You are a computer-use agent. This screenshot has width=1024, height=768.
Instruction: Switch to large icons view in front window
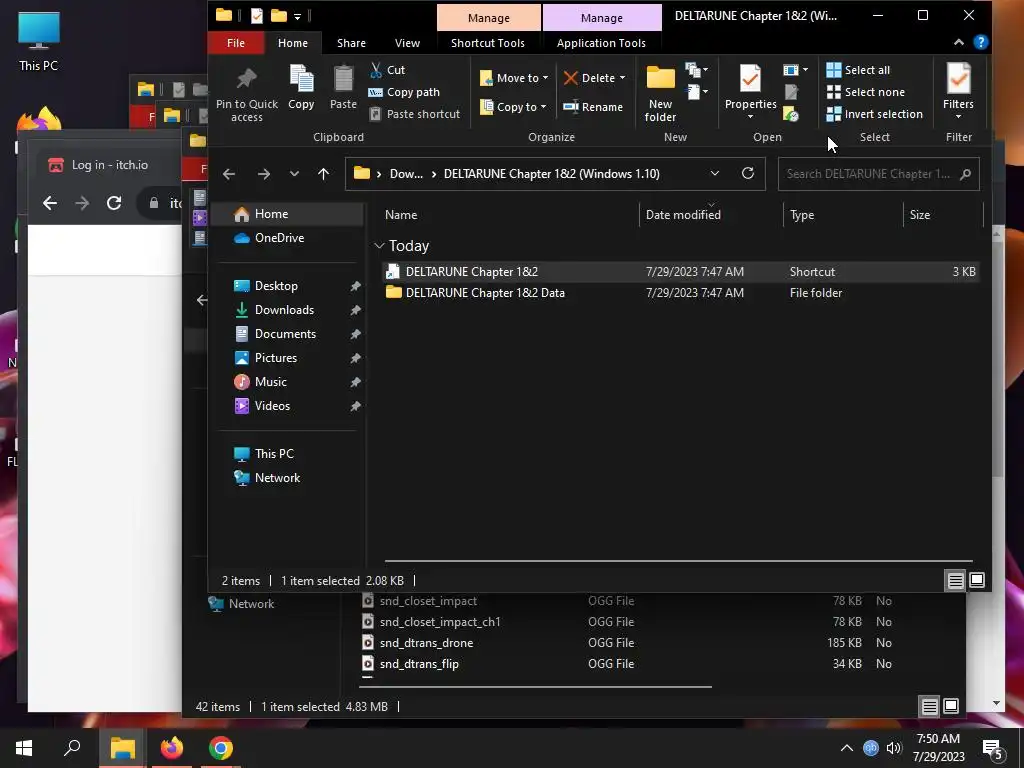[977, 580]
